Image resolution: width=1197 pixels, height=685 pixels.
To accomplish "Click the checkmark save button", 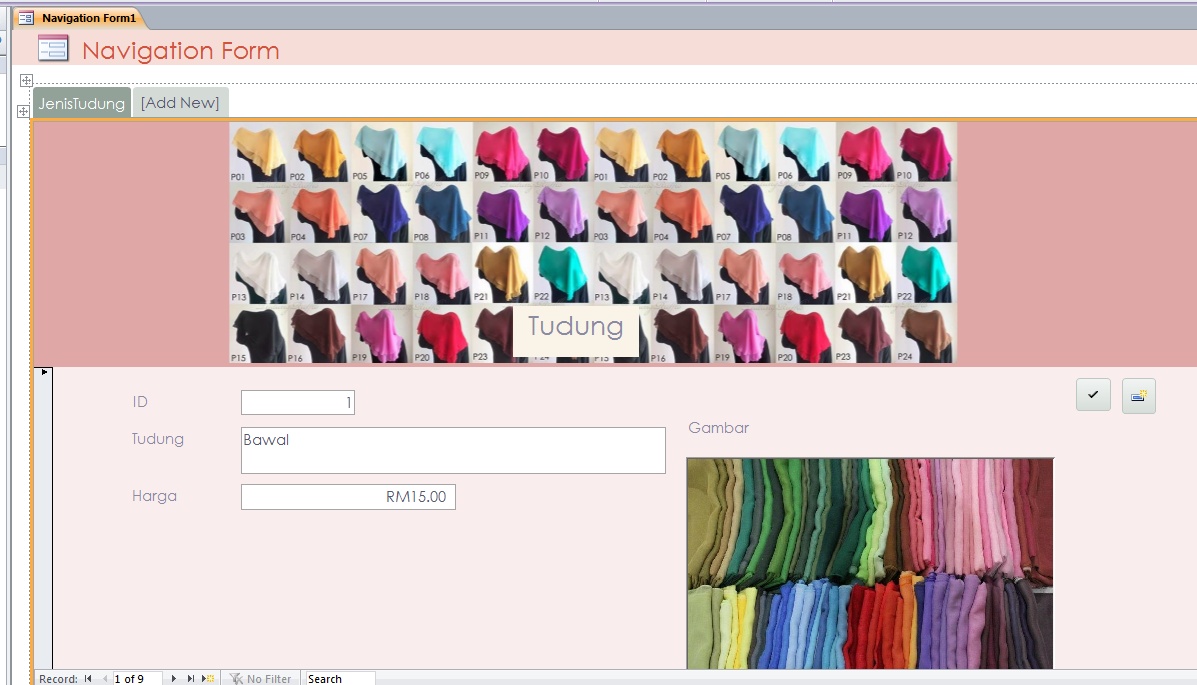I will click(x=1093, y=396).
